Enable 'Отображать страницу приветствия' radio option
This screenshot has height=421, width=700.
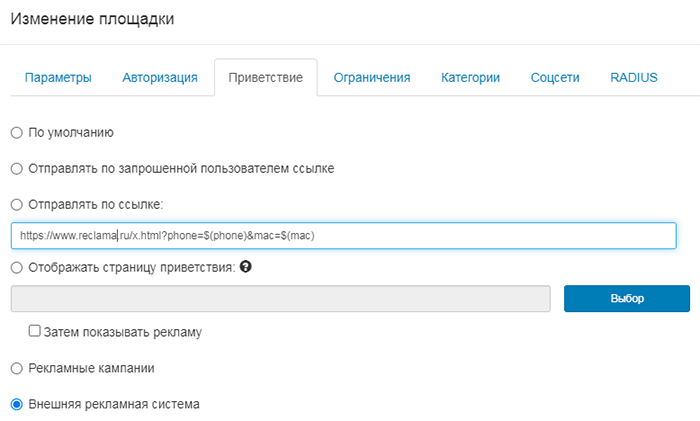[x=15, y=267]
